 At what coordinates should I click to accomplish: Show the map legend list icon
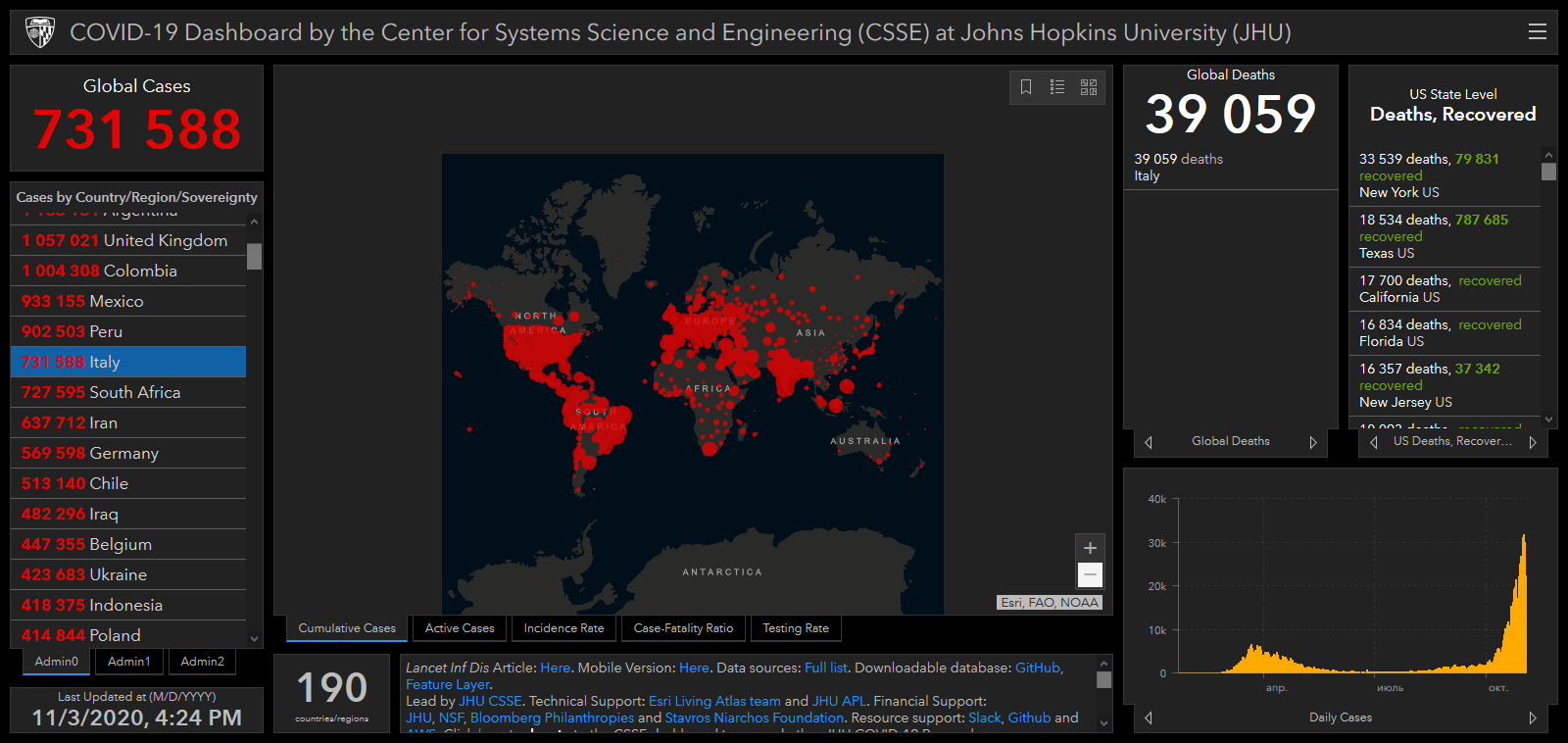click(1057, 87)
